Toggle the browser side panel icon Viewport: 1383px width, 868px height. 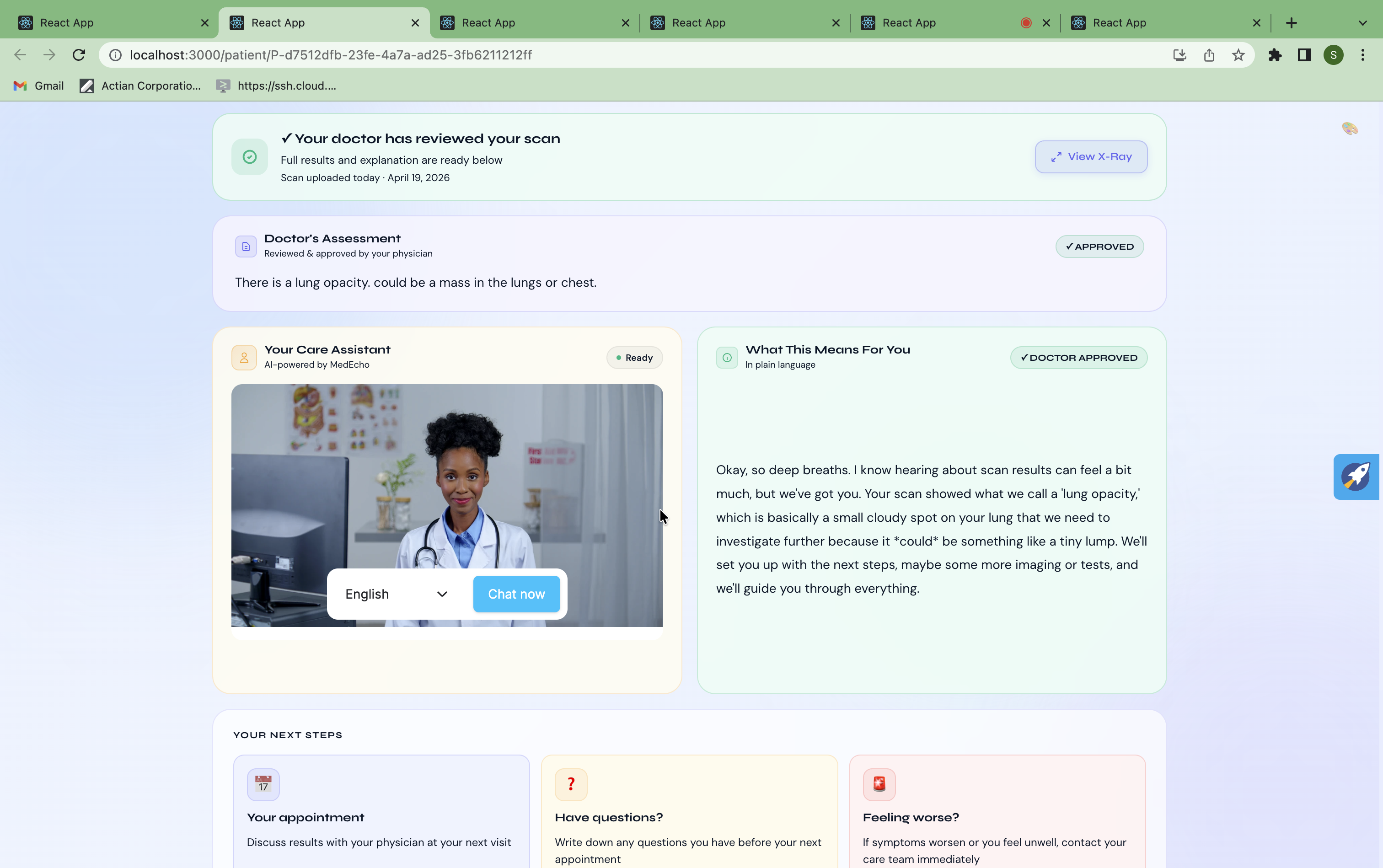point(1304,55)
